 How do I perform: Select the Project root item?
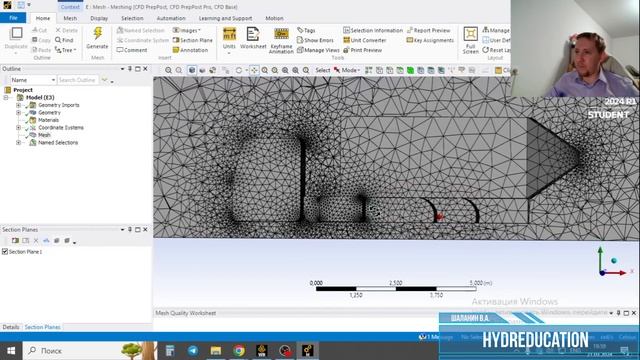click(23, 90)
